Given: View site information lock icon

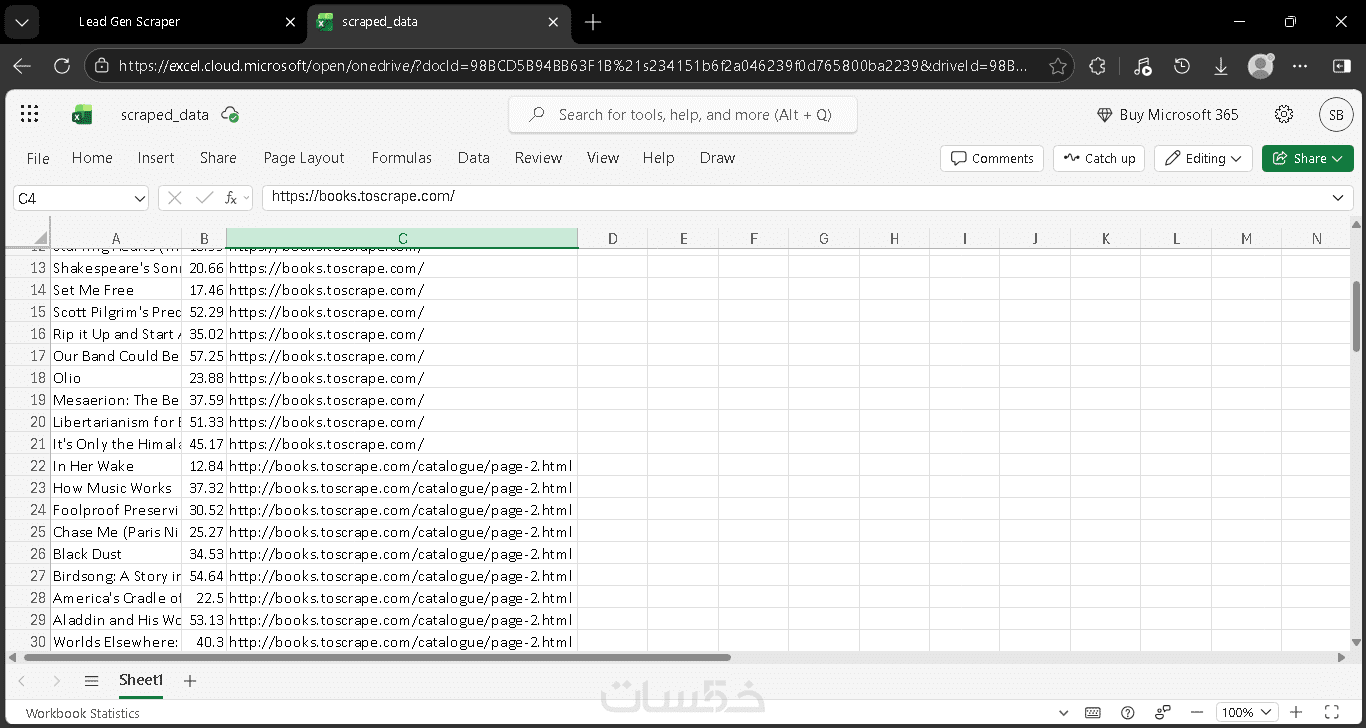Looking at the screenshot, I should (x=100, y=66).
